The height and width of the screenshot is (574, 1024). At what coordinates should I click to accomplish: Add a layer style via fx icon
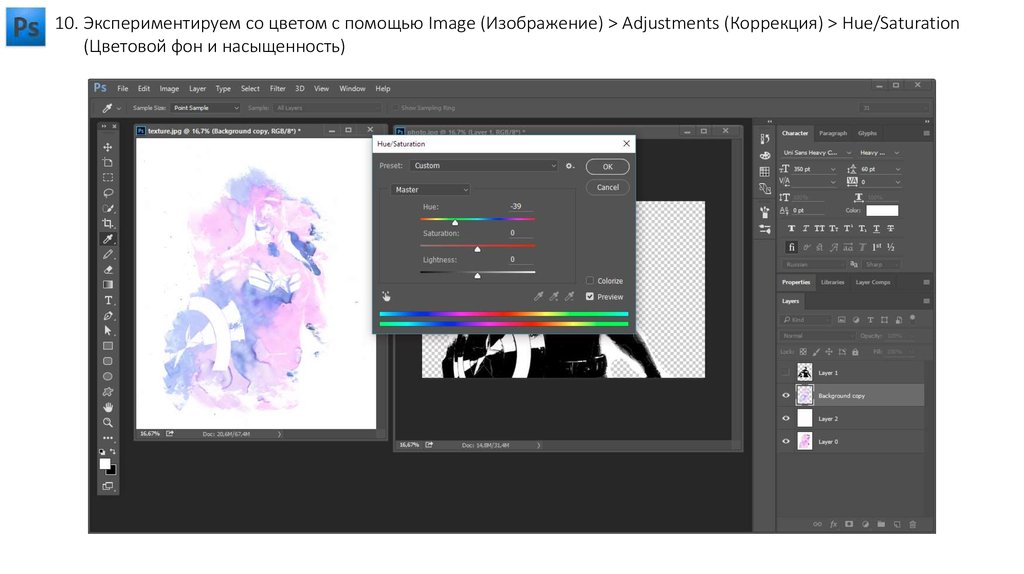[833, 524]
